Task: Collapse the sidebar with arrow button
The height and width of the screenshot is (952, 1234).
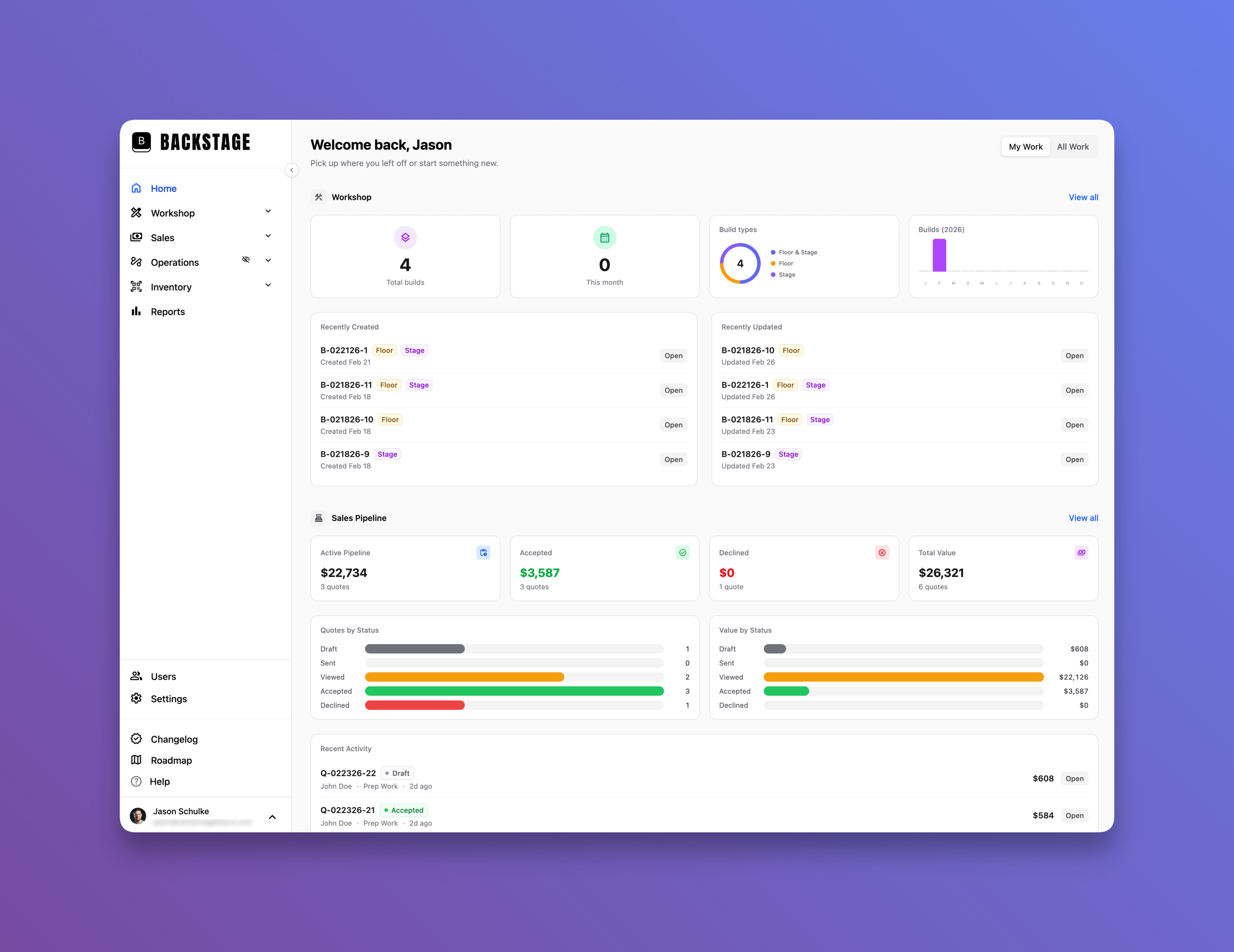Action: (292, 170)
